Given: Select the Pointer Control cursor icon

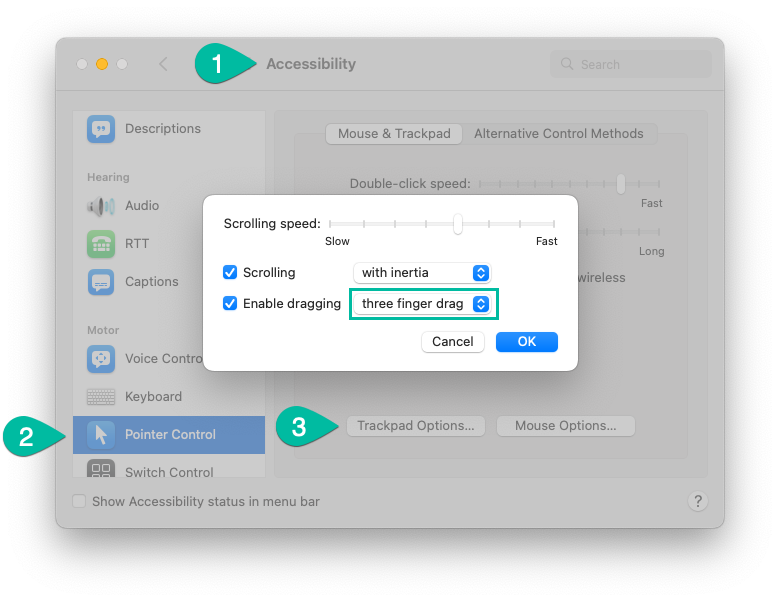Looking at the screenshot, I should click(x=101, y=435).
